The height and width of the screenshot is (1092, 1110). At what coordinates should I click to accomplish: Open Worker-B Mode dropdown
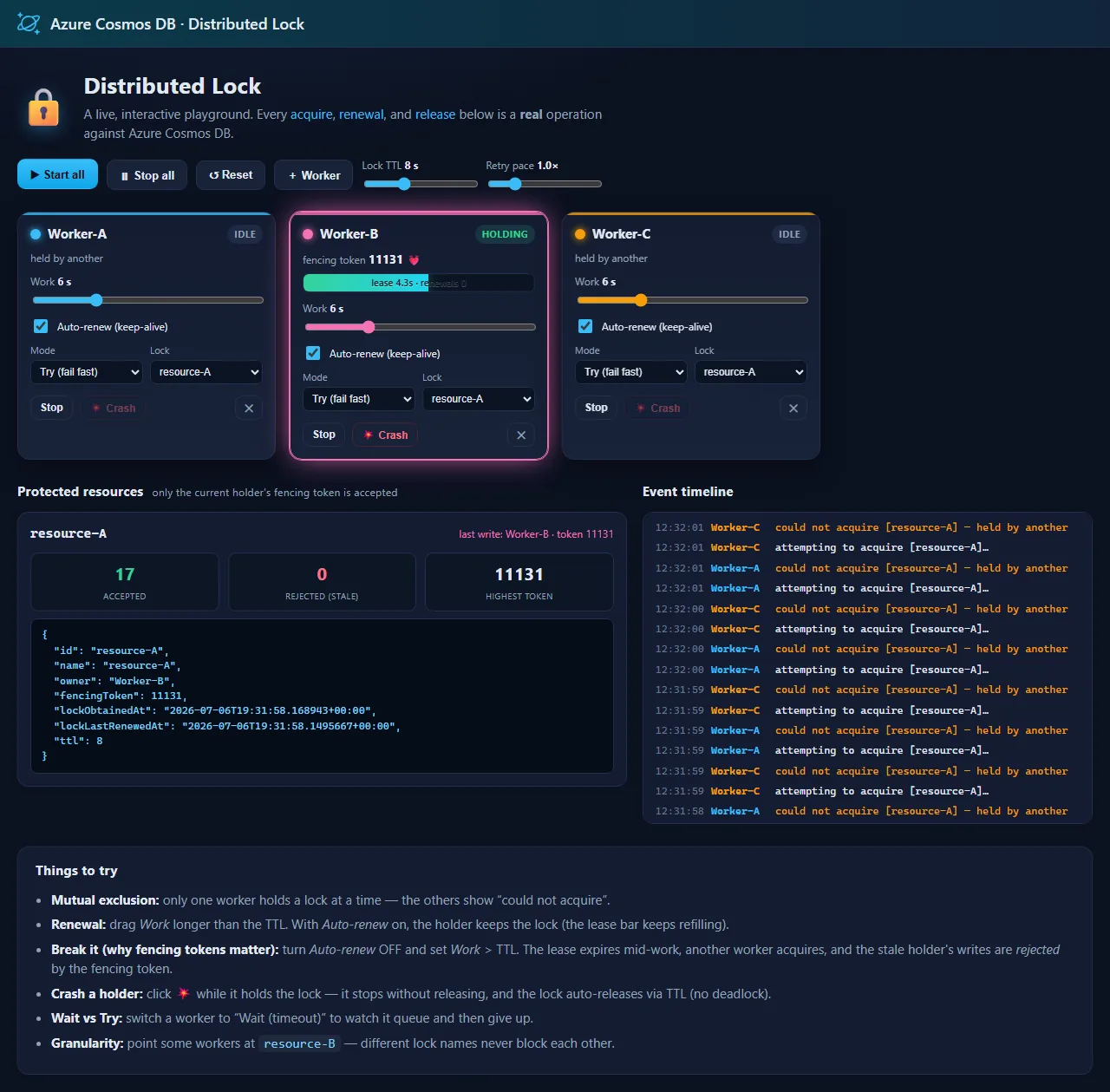359,399
